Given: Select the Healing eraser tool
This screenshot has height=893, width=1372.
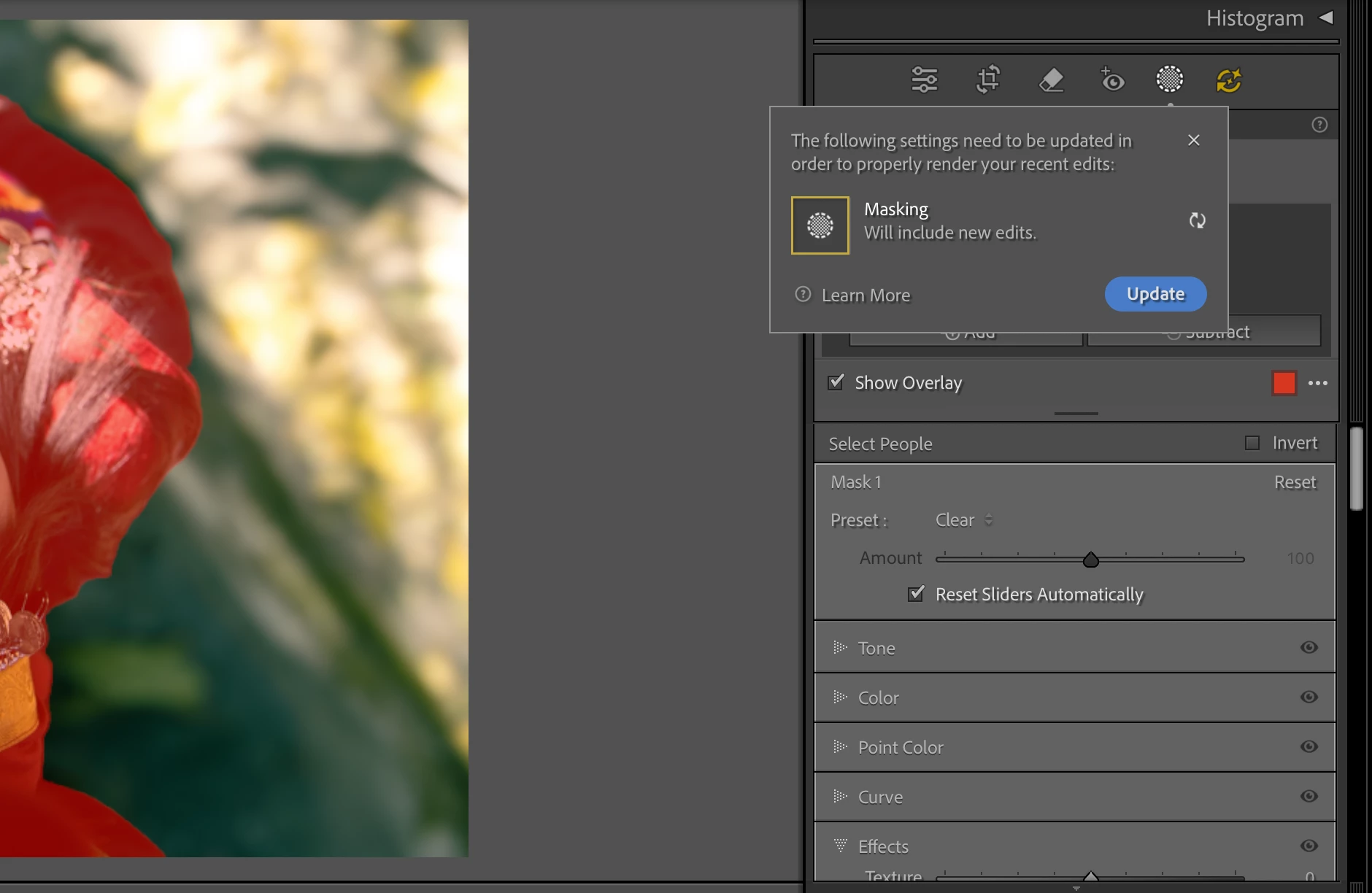Looking at the screenshot, I should pos(1051,80).
